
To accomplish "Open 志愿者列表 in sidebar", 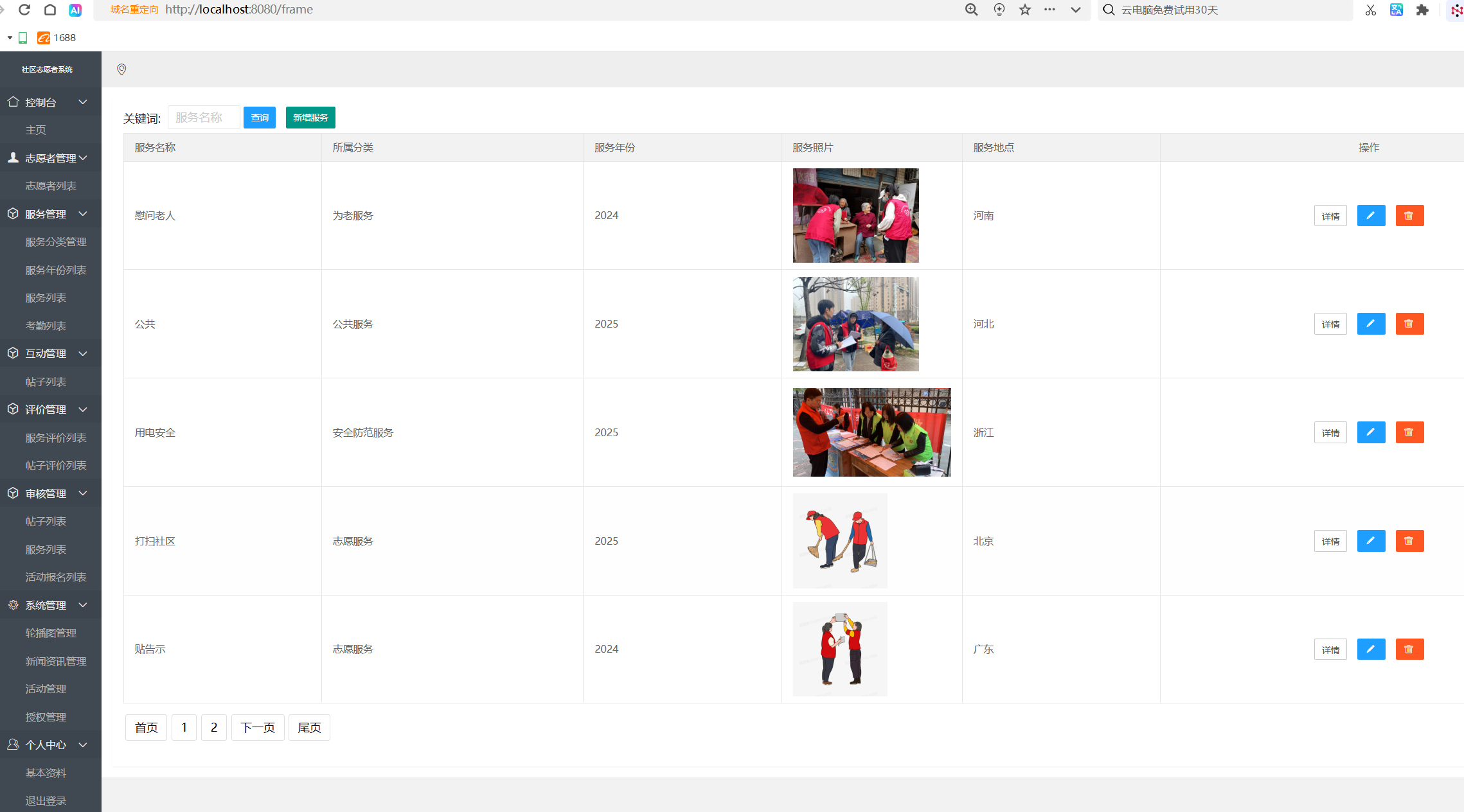I will pos(51,186).
